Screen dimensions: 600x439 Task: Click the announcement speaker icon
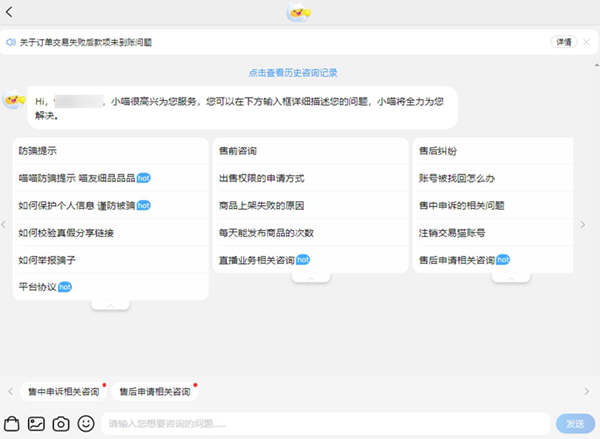(11, 43)
